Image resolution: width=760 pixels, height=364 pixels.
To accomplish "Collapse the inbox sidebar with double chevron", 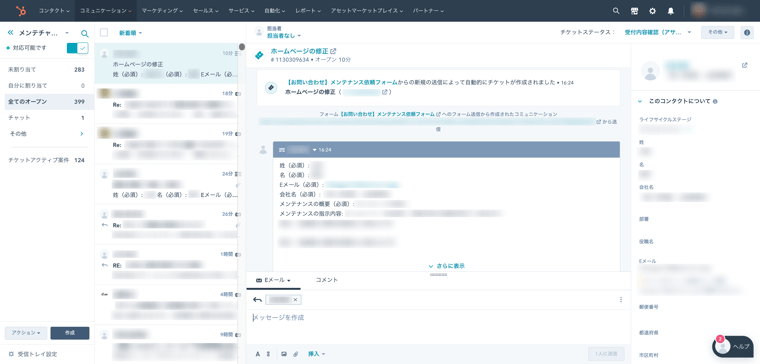I will (x=11, y=33).
